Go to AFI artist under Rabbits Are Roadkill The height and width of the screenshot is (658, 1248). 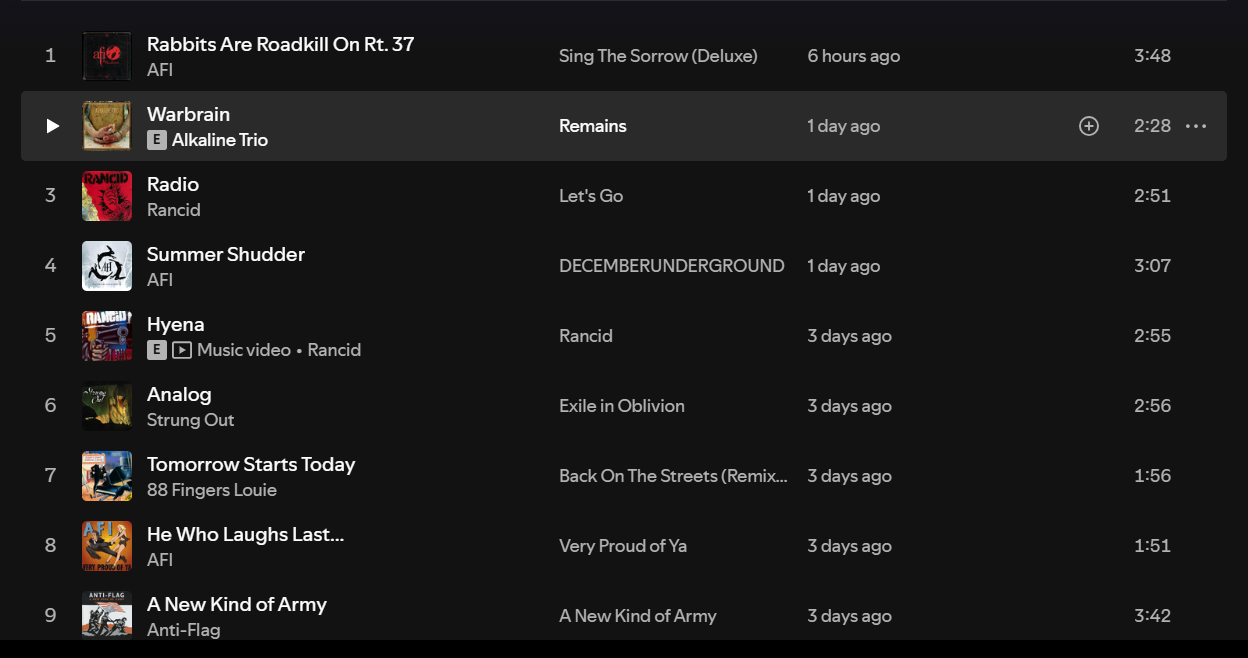[x=160, y=70]
